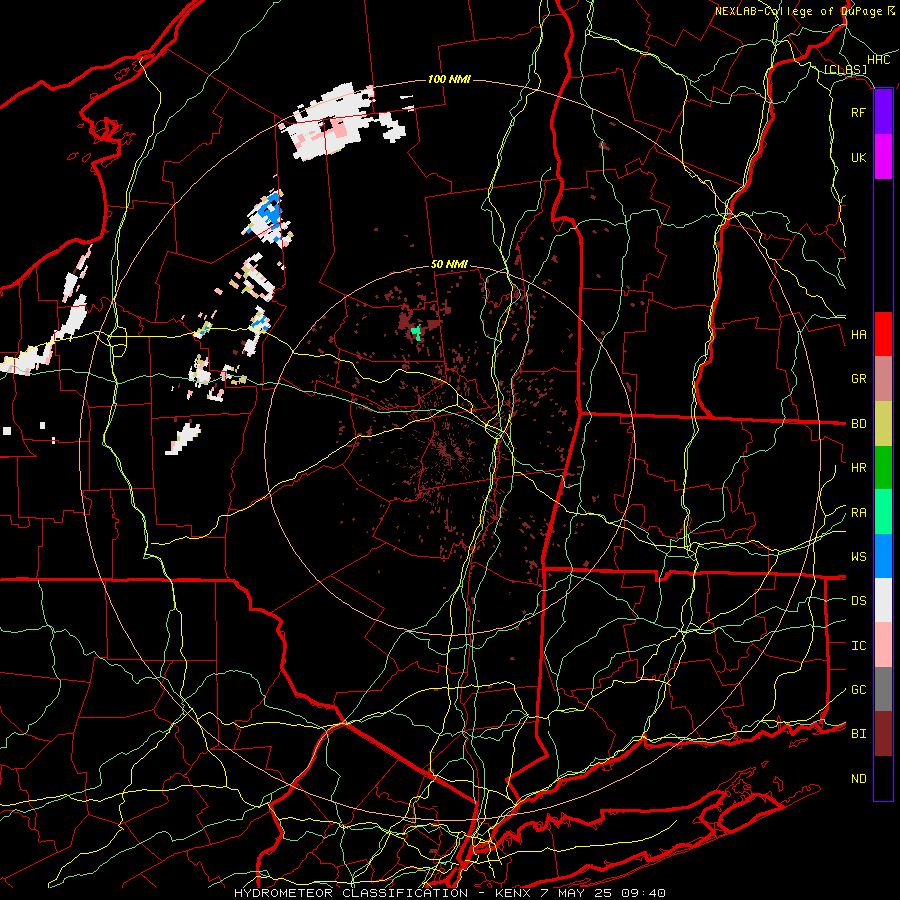Click the "100 NMI" range ring label

(x=449, y=79)
